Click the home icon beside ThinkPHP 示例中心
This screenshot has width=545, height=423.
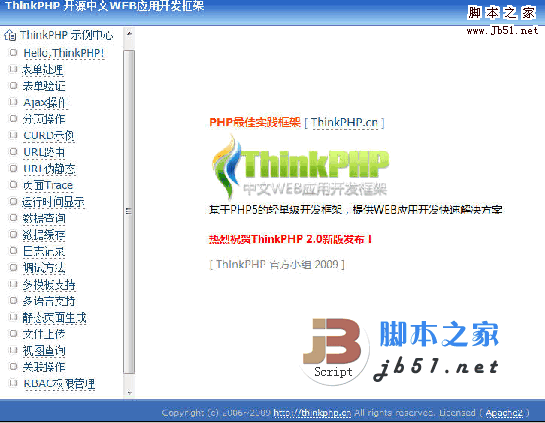pyautogui.click(x=10, y=35)
